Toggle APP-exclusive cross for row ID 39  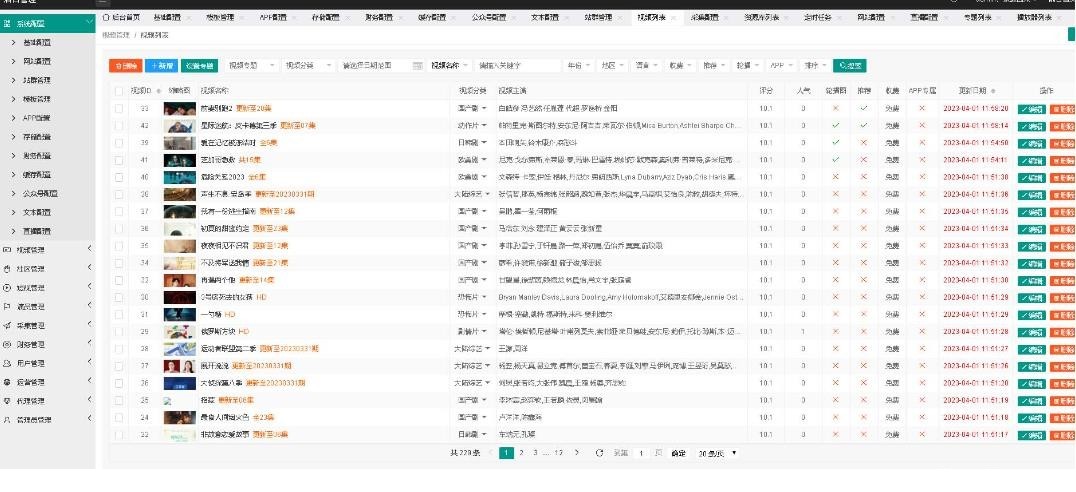922,143
